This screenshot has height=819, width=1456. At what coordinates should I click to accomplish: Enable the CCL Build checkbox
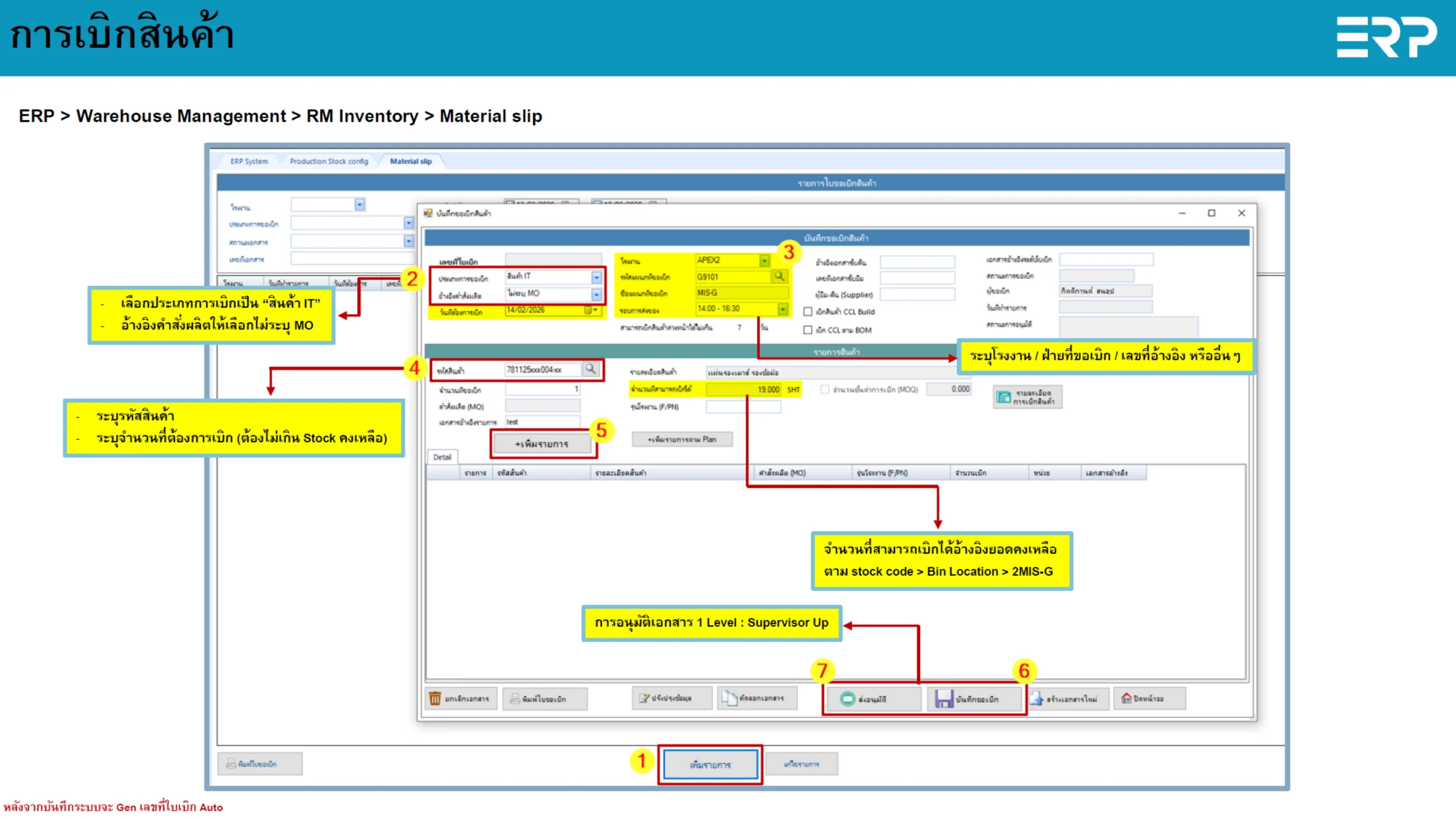(808, 312)
